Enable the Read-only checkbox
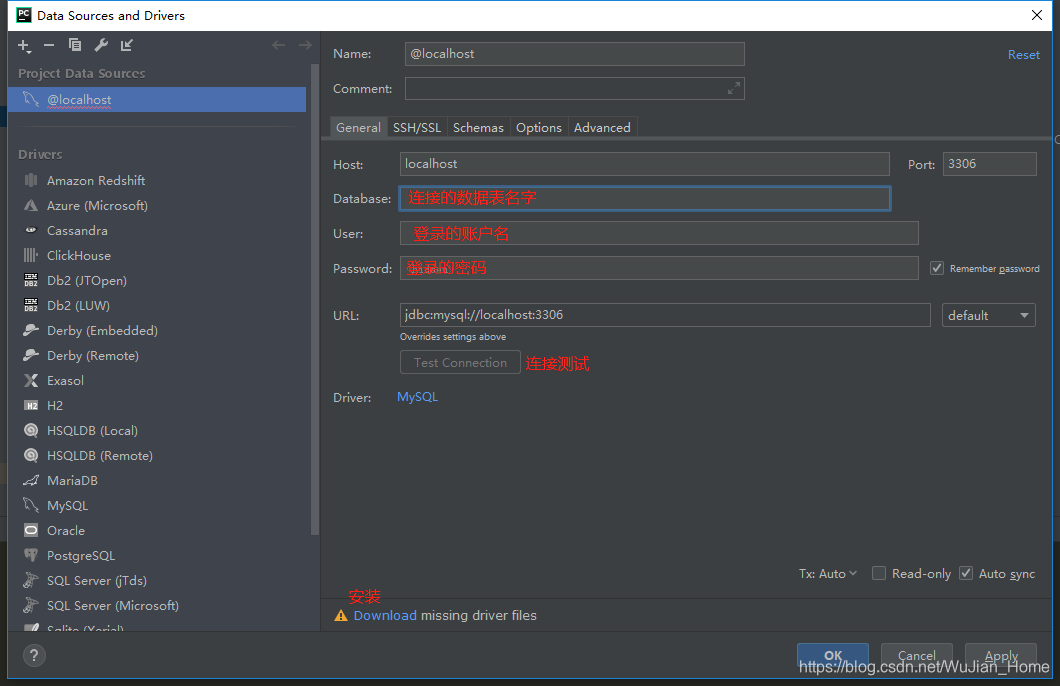 (879, 573)
